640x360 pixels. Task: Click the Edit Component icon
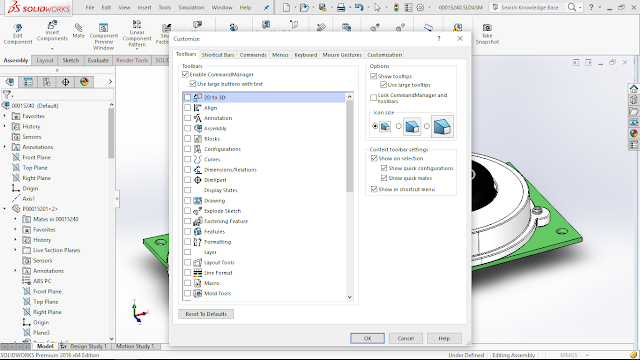[18, 28]
